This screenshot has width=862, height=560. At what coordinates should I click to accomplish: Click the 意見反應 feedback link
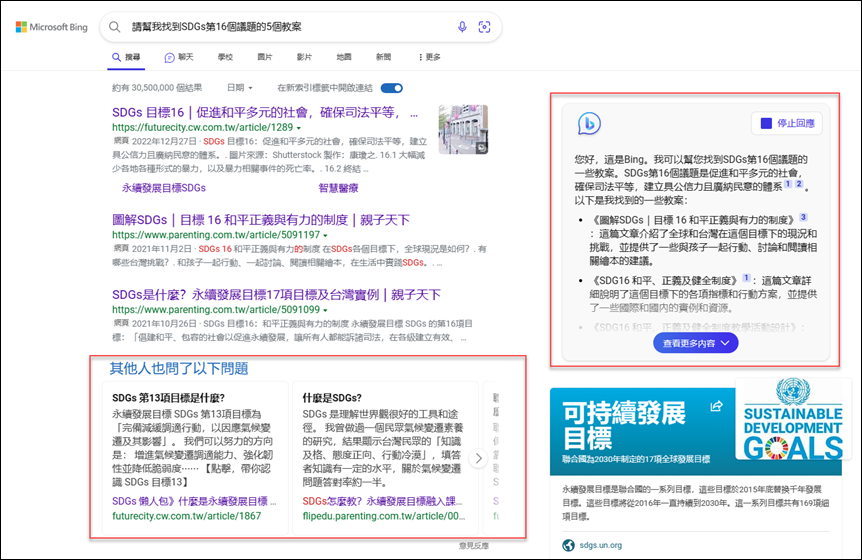click(473, 546)
